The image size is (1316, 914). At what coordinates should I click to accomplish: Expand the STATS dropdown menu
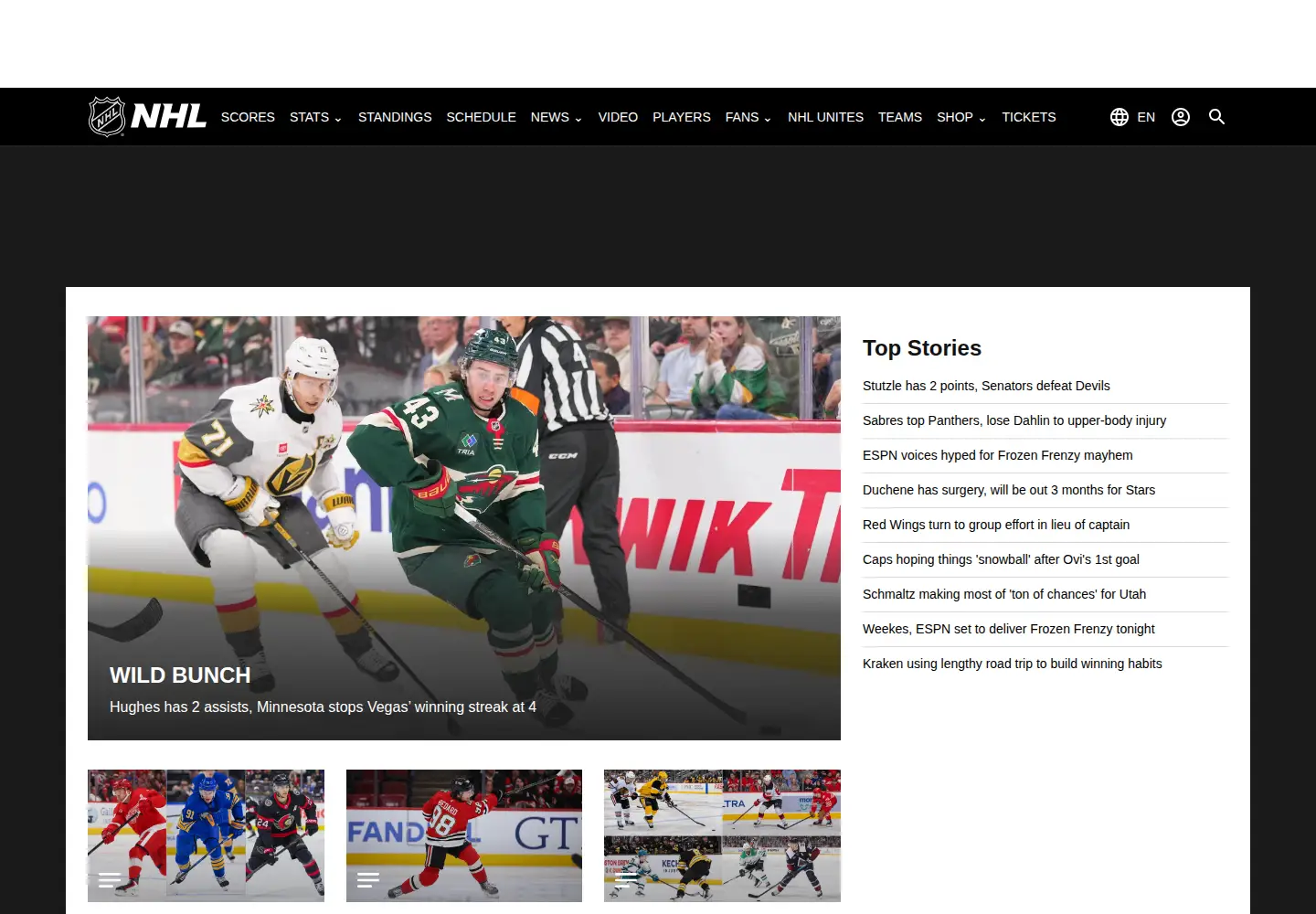(315, 117)
